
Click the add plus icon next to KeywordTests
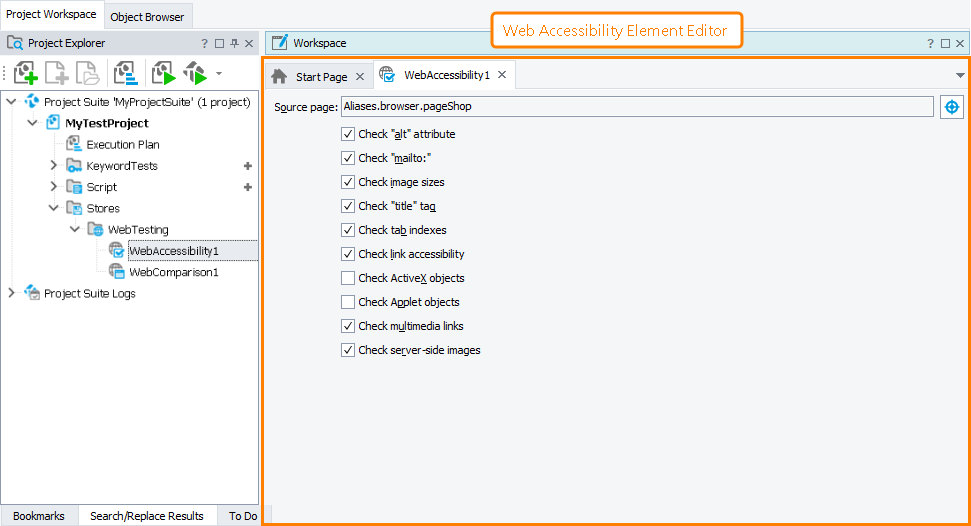[x=247, y=166]
